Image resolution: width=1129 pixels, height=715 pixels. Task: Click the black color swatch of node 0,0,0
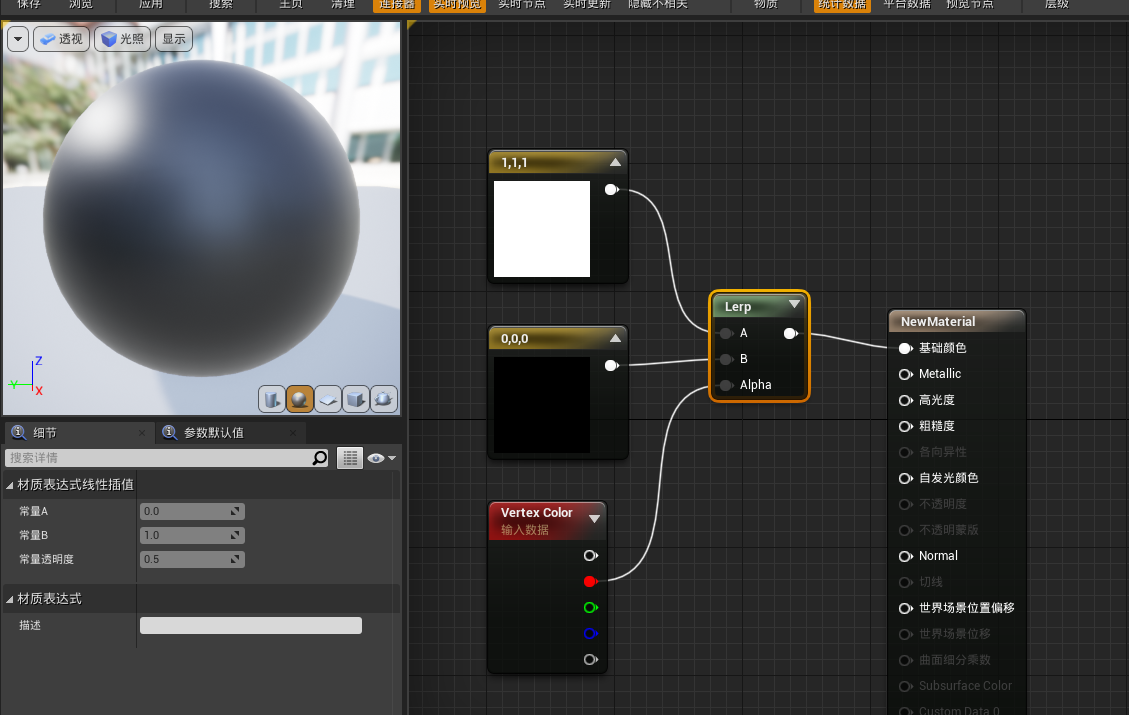click(x=541, y=405)
